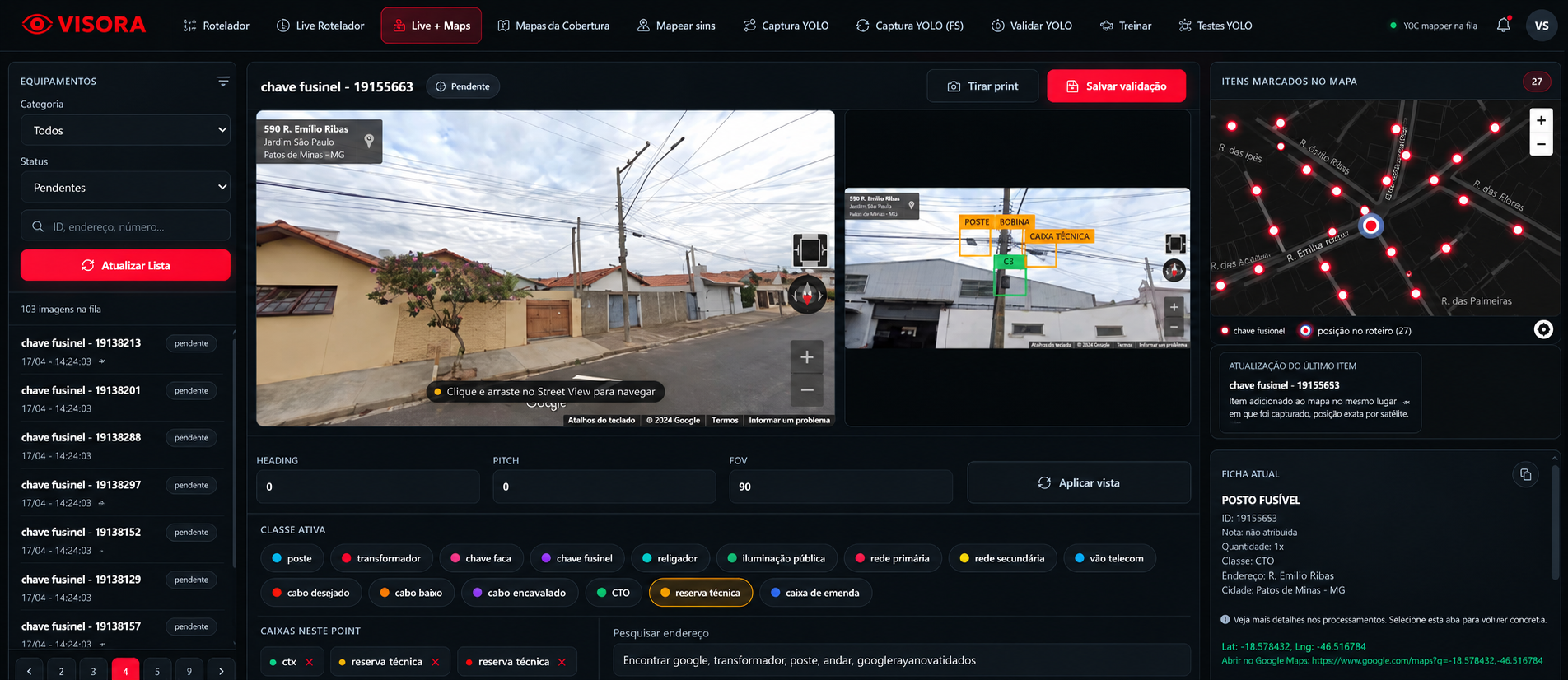Click Atualizar Lista button

pyautogui.click(x=125, y=265)
